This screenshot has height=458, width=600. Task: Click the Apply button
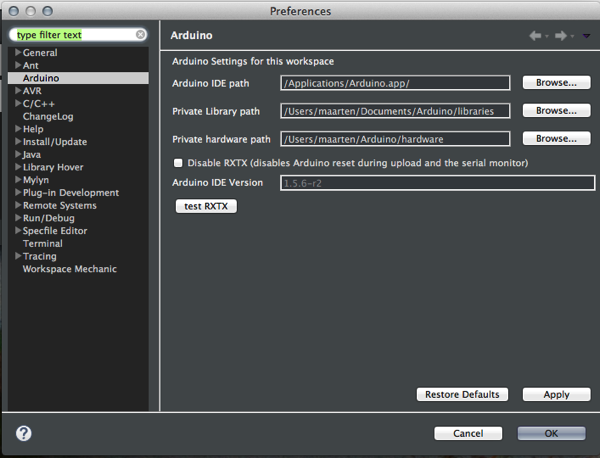(556, 394)
